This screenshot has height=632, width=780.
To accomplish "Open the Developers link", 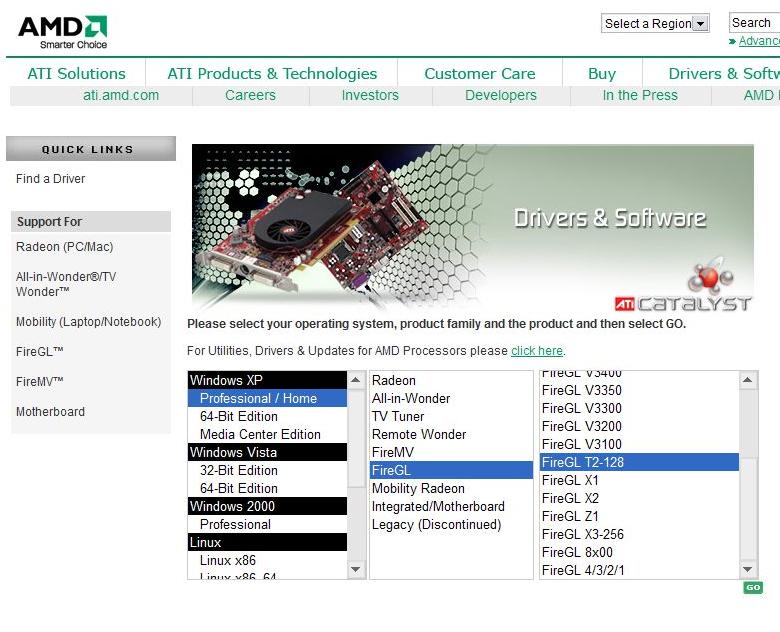I will point(500,95).
